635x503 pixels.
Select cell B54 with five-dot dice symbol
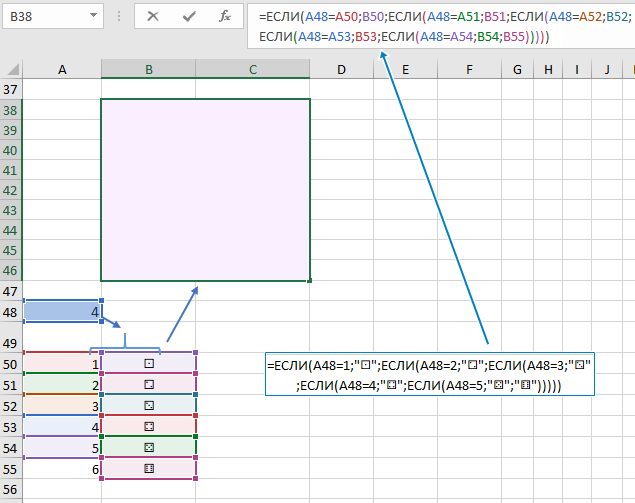tap(149, 447)
